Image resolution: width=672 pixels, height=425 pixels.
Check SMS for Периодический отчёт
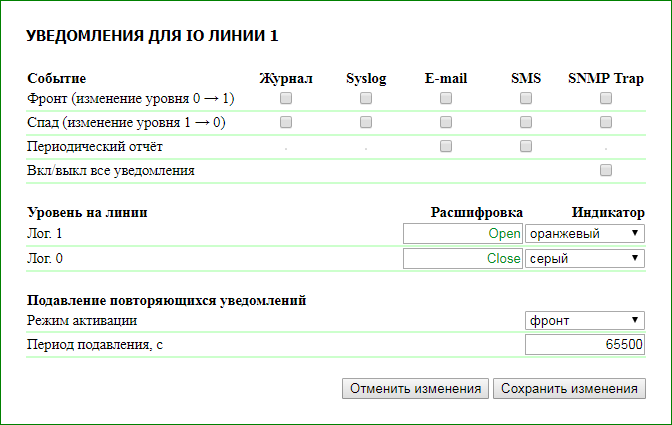526,146
